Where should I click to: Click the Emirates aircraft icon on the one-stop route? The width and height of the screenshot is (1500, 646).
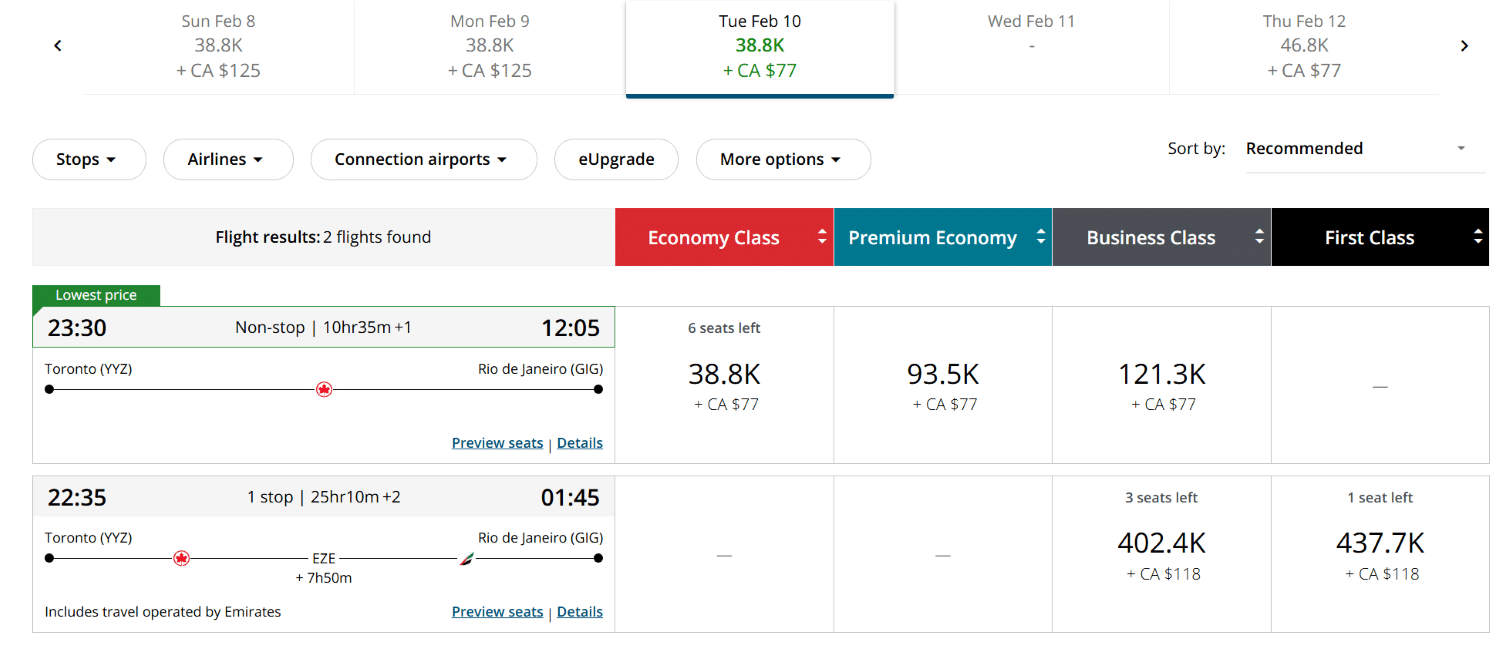tap(464, 558)
